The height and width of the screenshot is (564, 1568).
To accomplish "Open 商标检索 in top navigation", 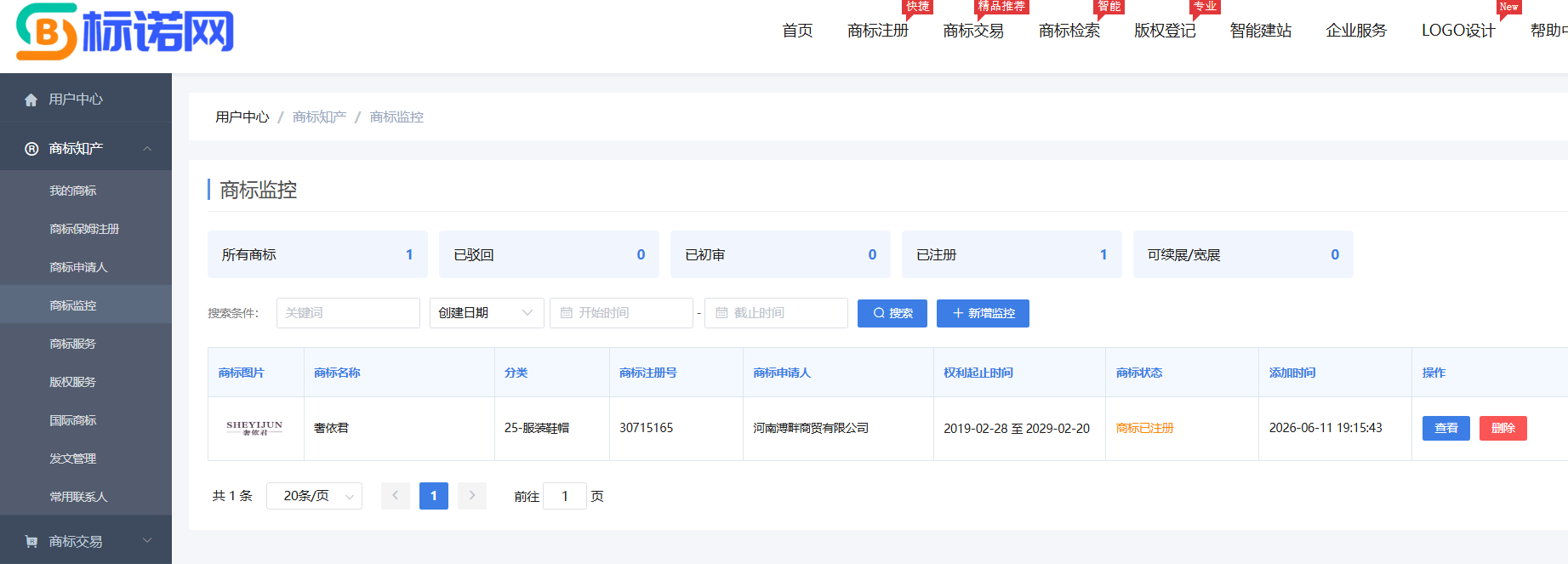I will click(1069, 31).
